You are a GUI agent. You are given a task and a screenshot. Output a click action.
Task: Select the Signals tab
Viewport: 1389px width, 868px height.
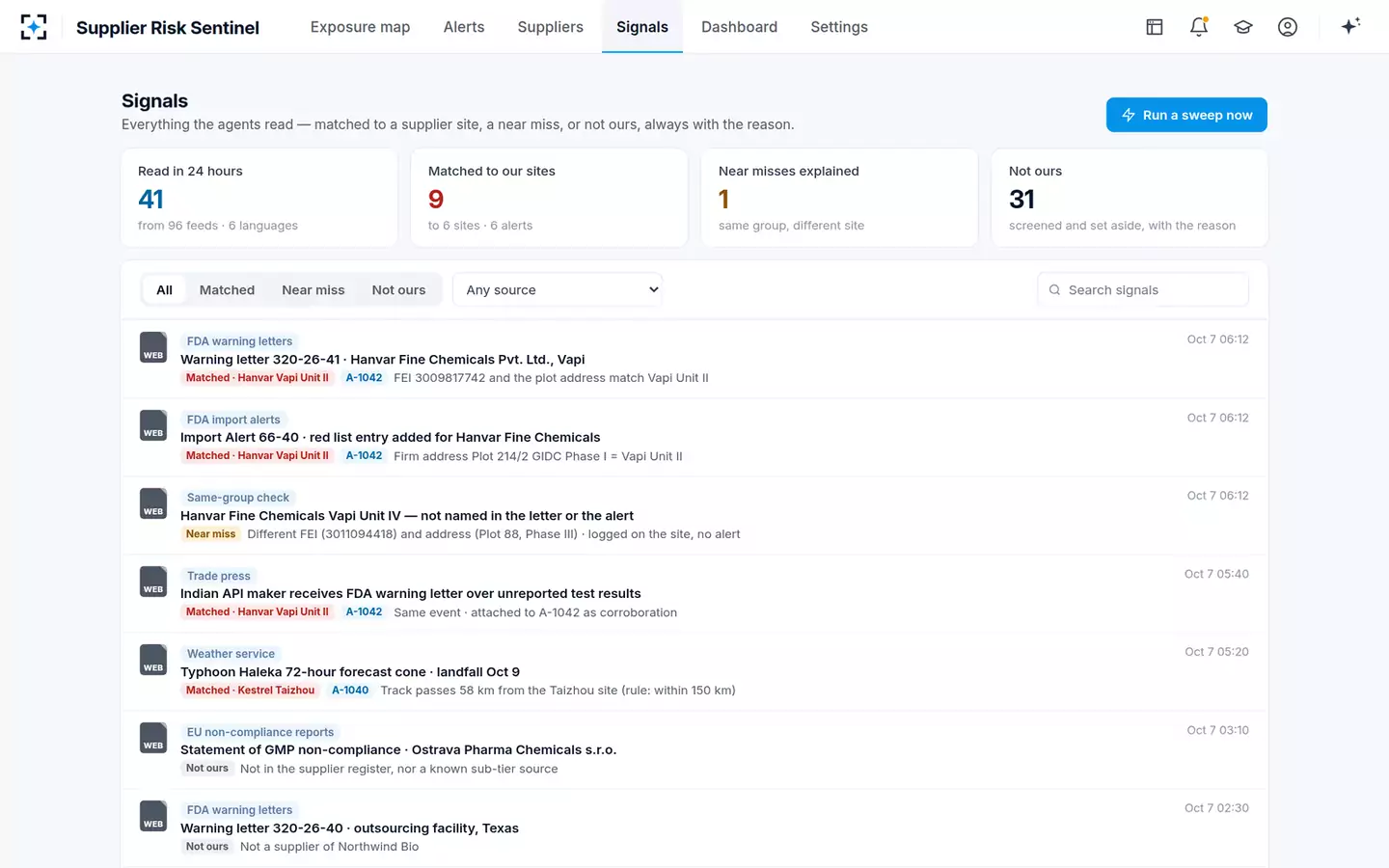pyautogui.click(x=642, y=27)
